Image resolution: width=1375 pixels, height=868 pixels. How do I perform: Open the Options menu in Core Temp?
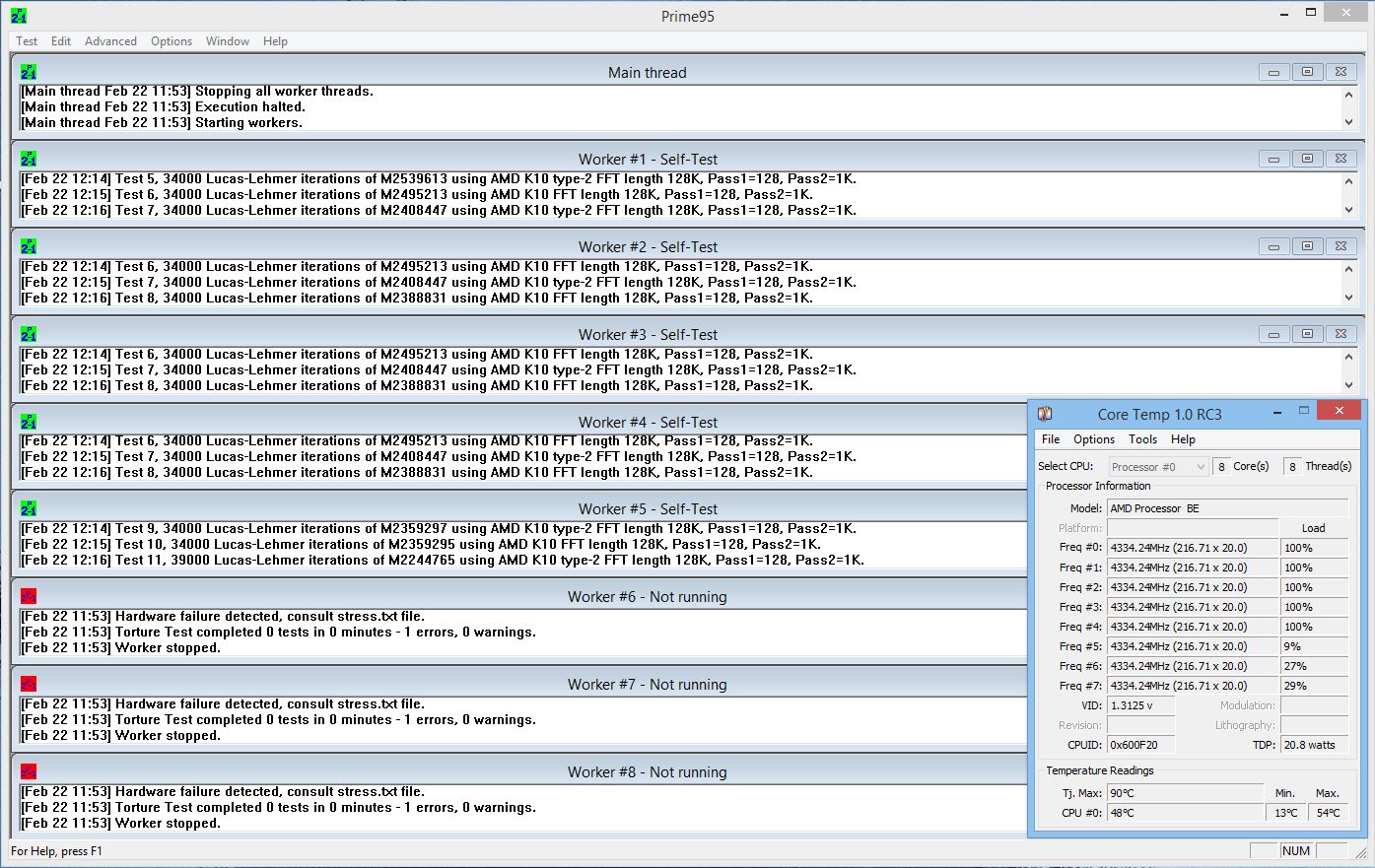click(1094, 439)
